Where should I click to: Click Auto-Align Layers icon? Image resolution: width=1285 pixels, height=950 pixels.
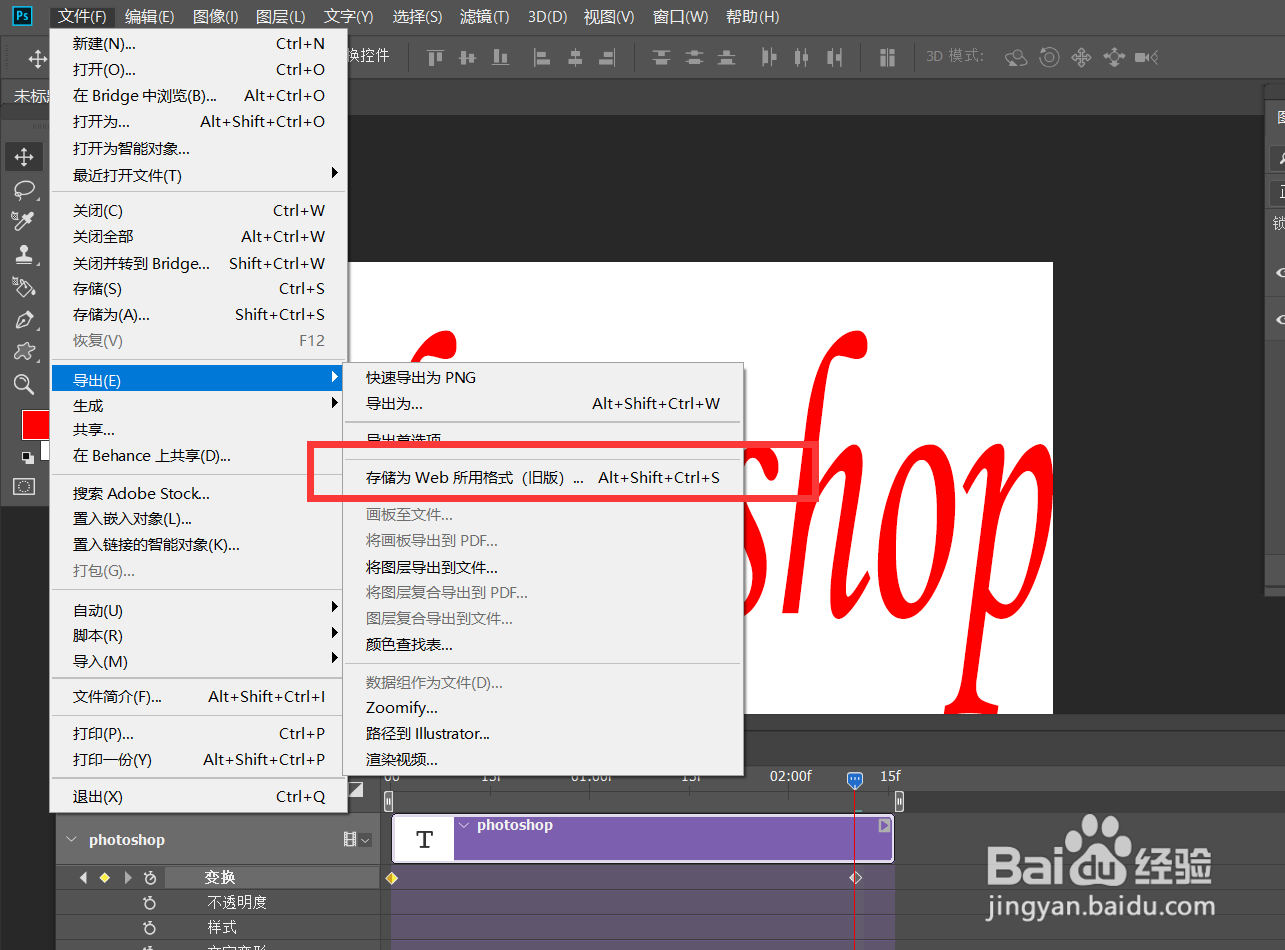(x=887, y=58)
